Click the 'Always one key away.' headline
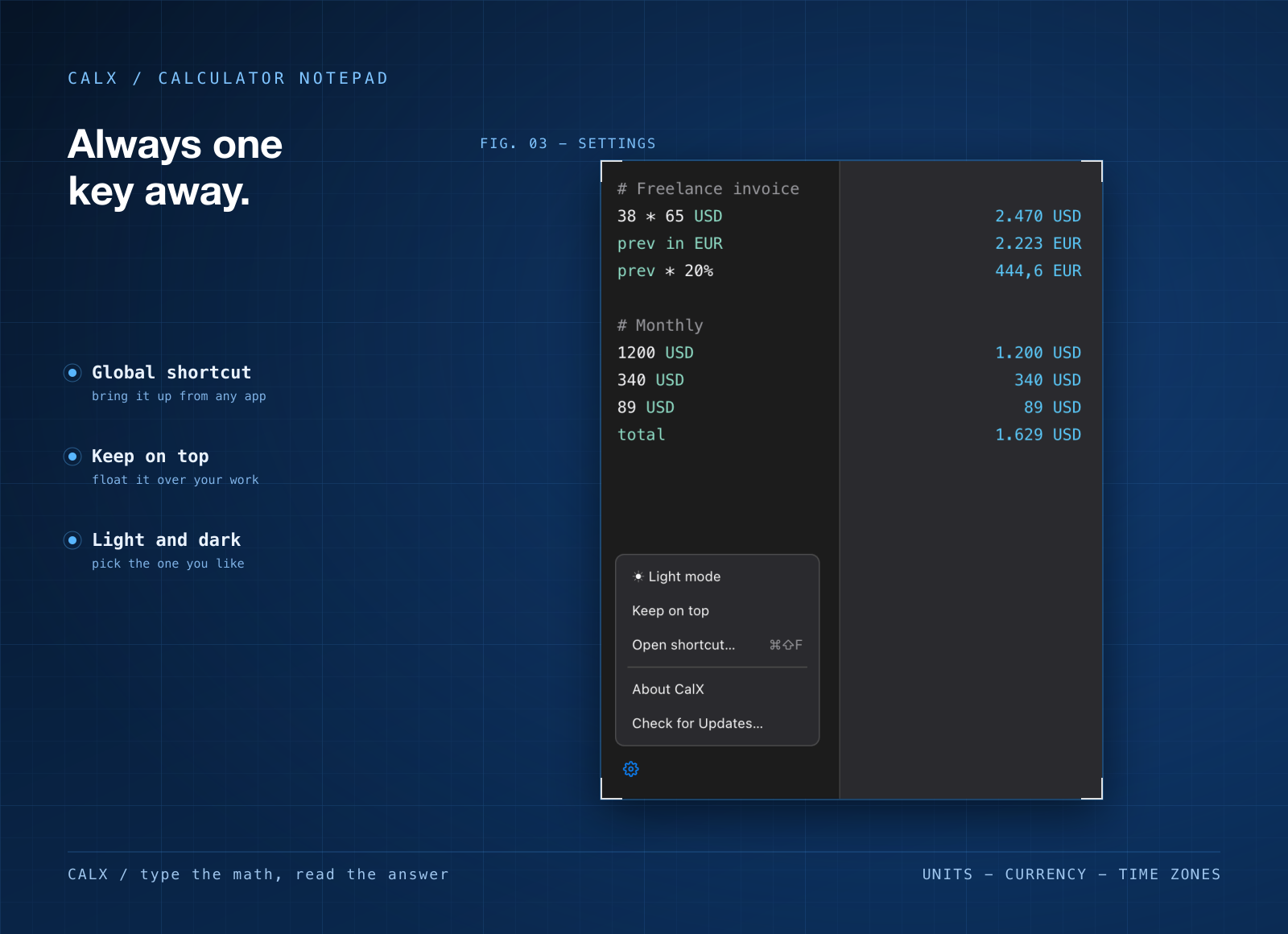 pos(175,167)
